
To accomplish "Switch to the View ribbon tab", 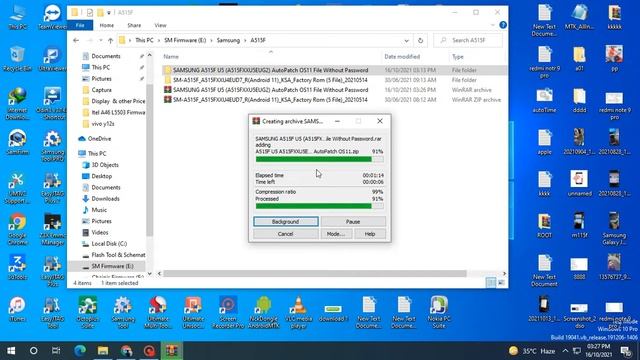I will tap(160, 25).
